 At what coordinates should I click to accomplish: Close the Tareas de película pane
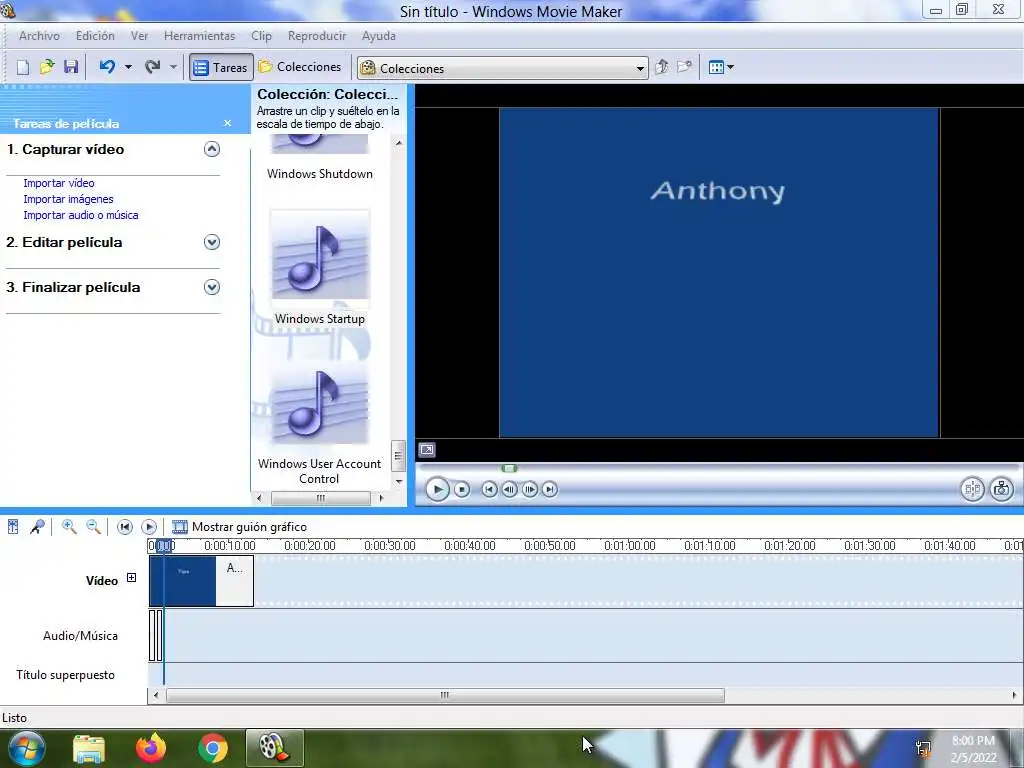pos(227,123)
